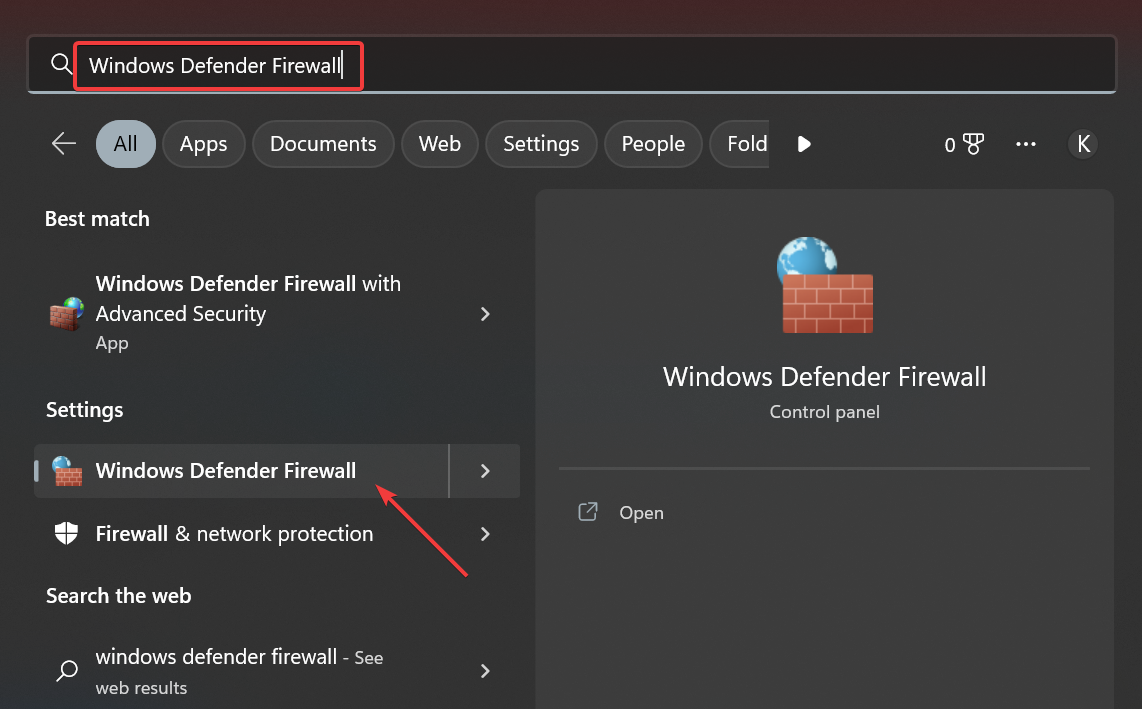
Task: Open the three-dot more options menu
Action: [x=1025, y=144]
